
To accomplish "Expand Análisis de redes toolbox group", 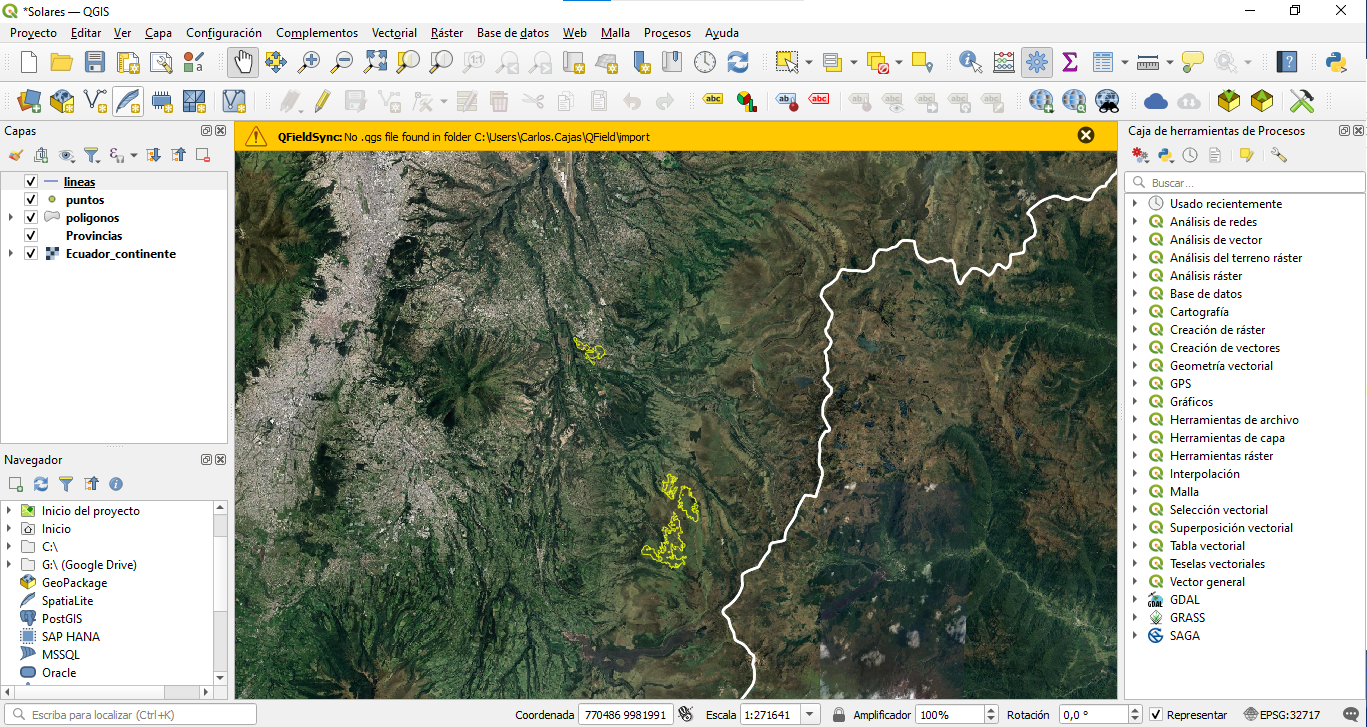I will click(1135, 222).
